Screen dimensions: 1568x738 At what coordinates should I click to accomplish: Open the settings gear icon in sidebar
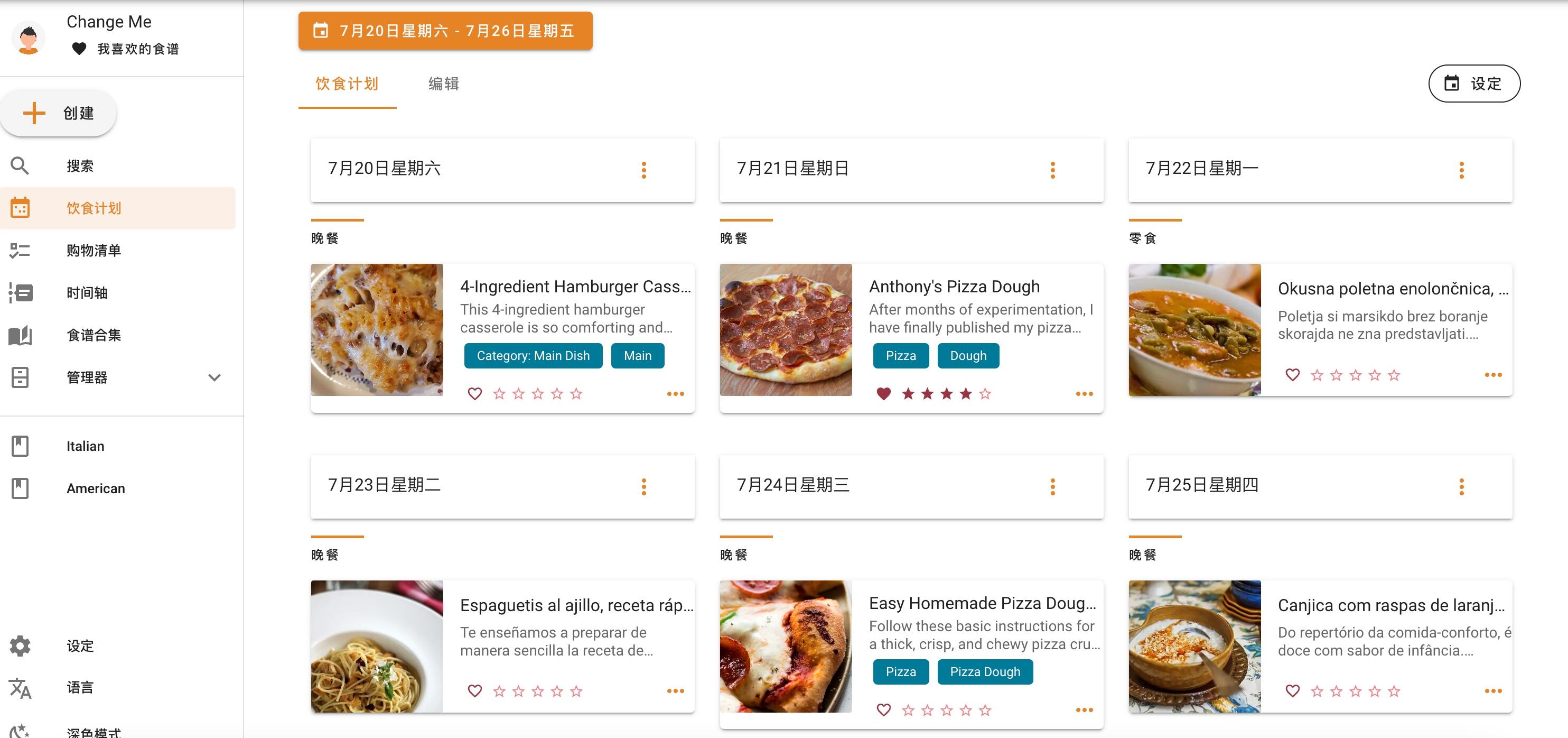point(20,645)
